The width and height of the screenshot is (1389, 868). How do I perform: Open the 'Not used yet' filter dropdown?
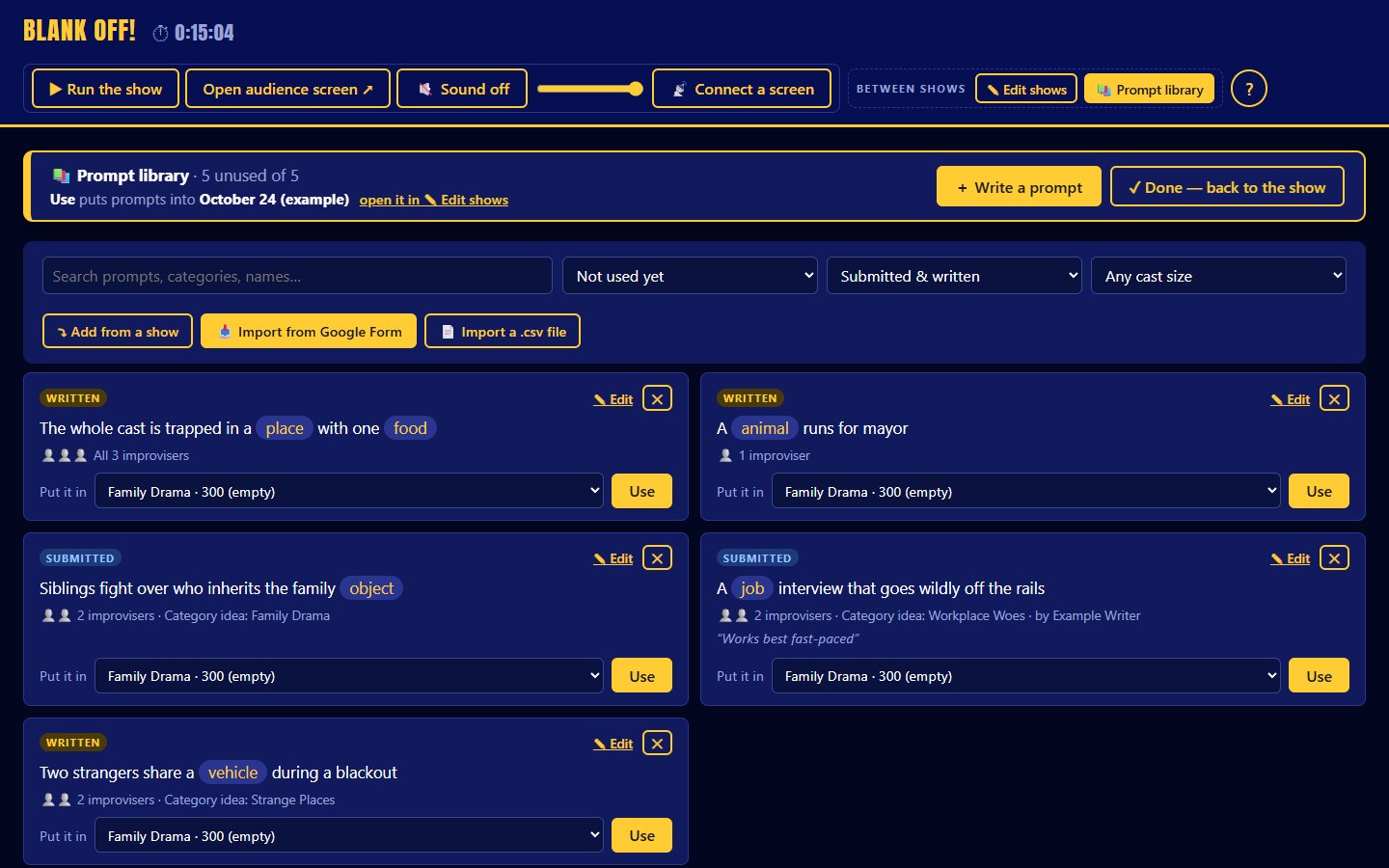pos(690,276)
